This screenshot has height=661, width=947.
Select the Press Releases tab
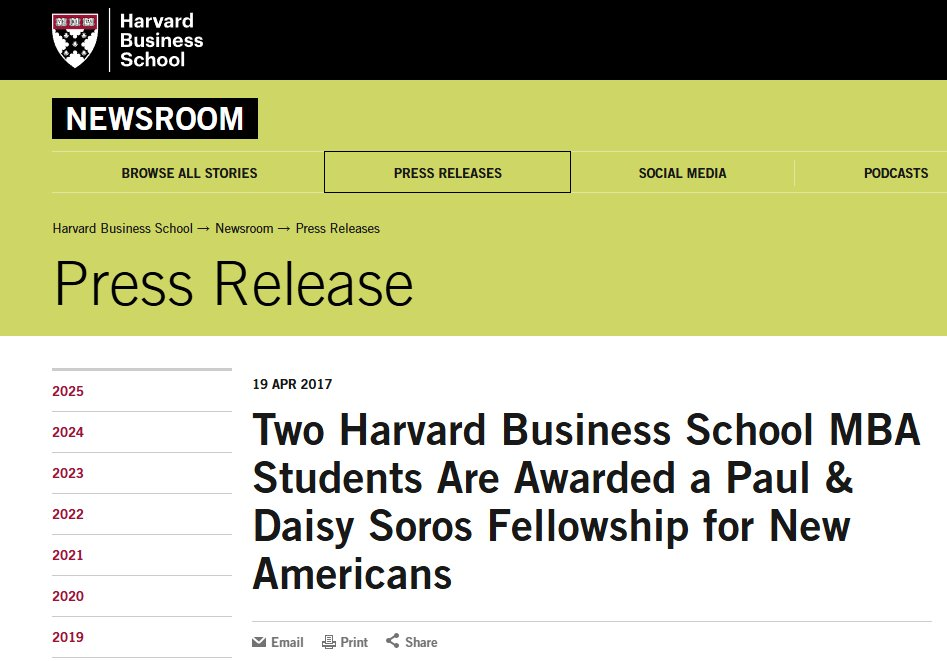click(447, 173)
